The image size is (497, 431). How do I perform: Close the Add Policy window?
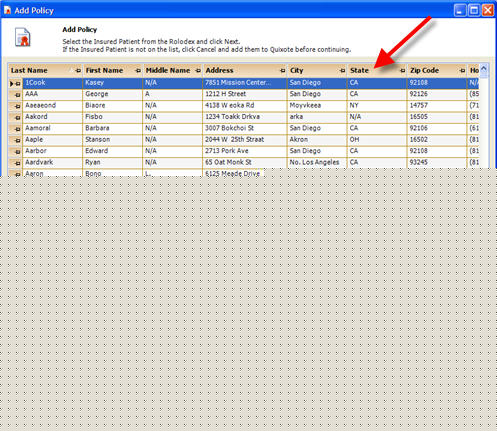[488, 10]
